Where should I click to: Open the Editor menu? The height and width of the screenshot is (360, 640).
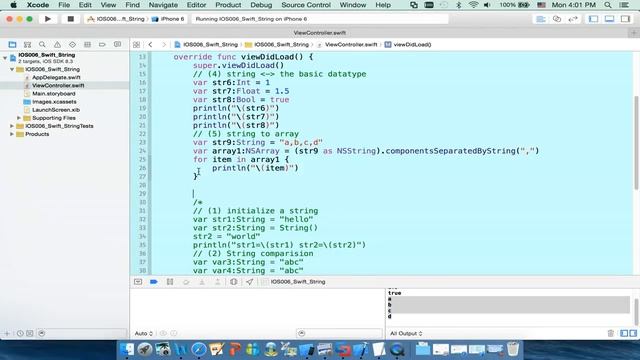click(x=196, y=5)
